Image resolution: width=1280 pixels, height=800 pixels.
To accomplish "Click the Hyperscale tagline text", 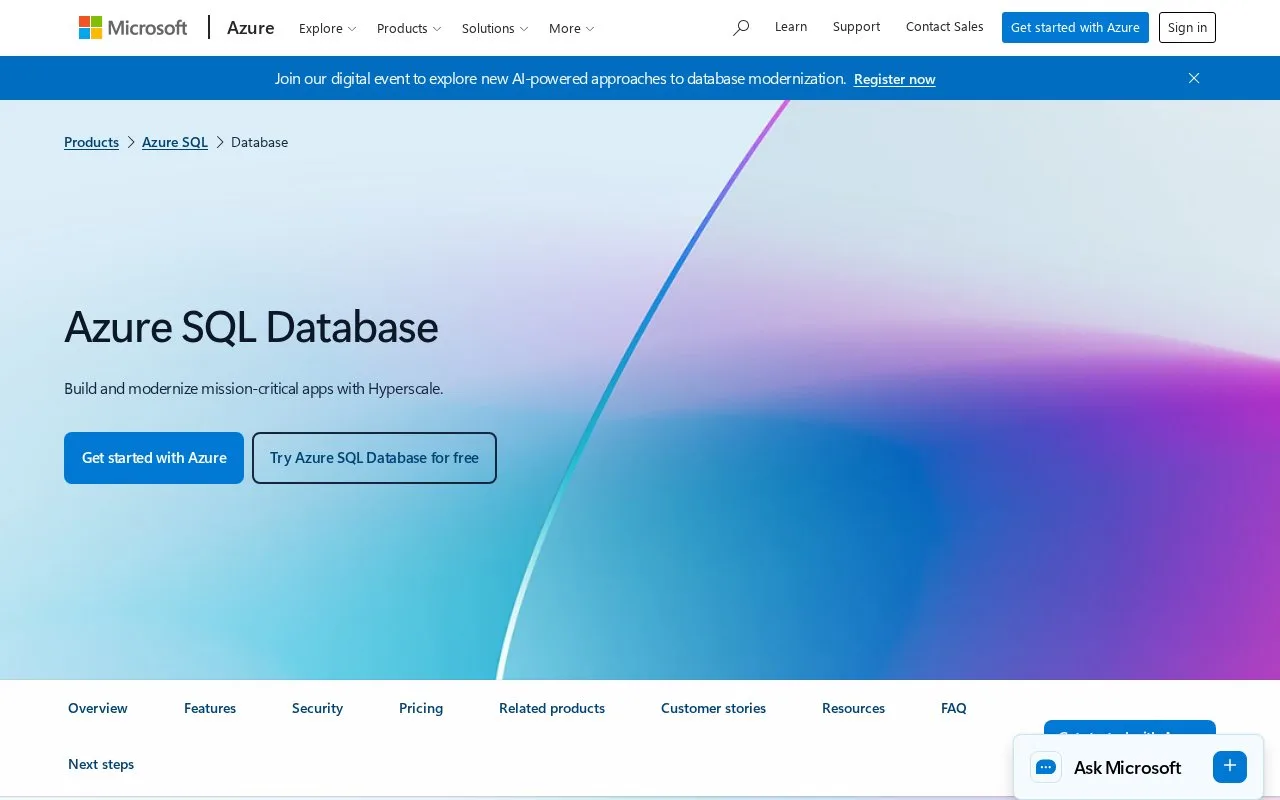I will click(x=253, y=388).
